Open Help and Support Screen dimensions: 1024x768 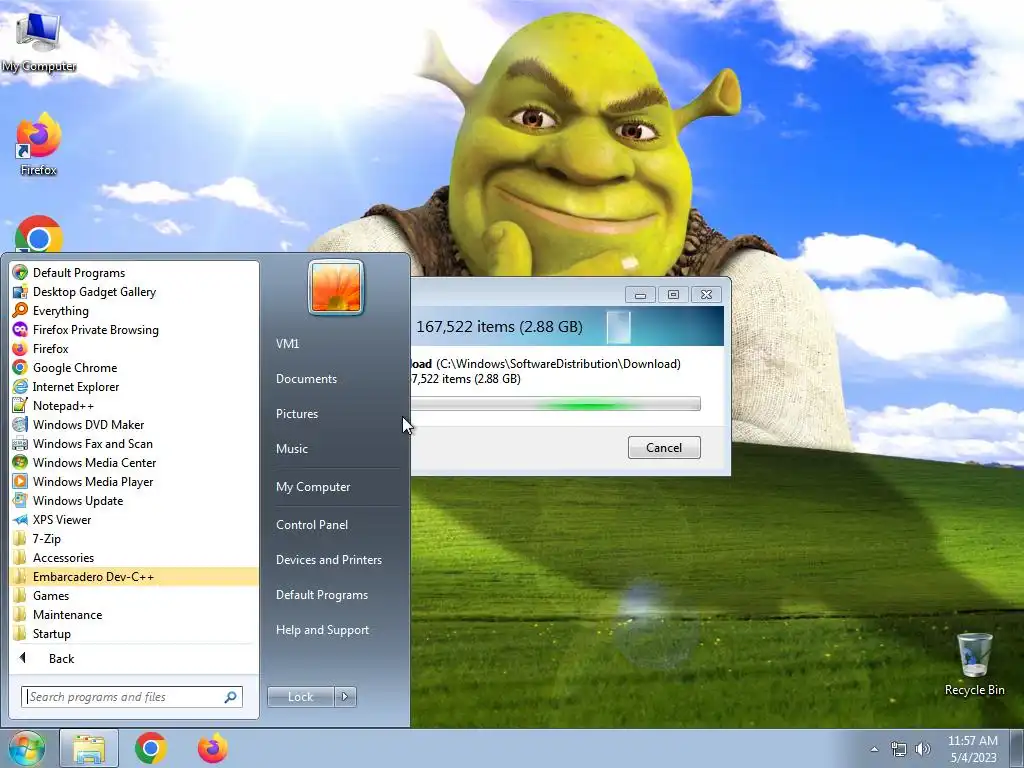pos(322,630)
